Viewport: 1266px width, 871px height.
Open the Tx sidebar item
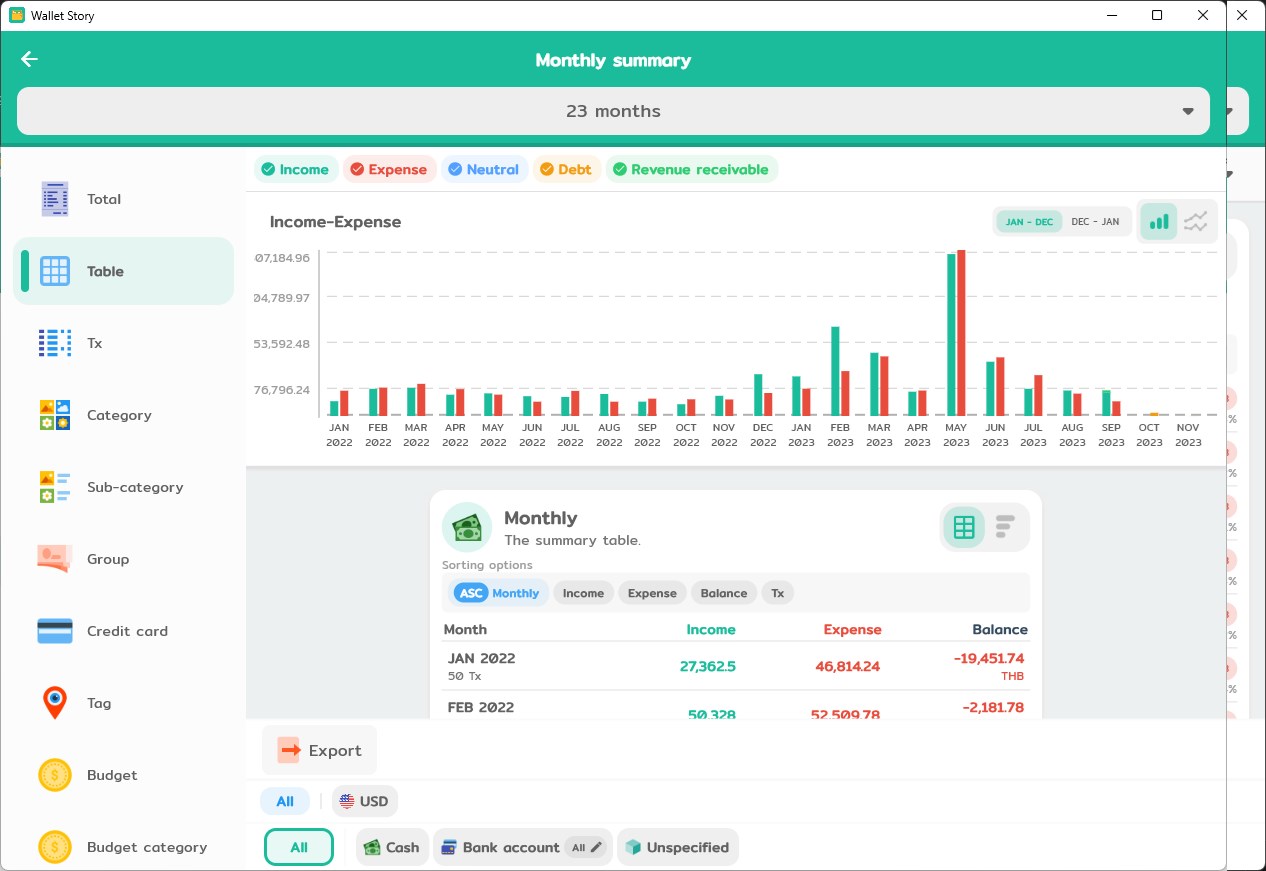pyautogui.click(x=124, y=343)
